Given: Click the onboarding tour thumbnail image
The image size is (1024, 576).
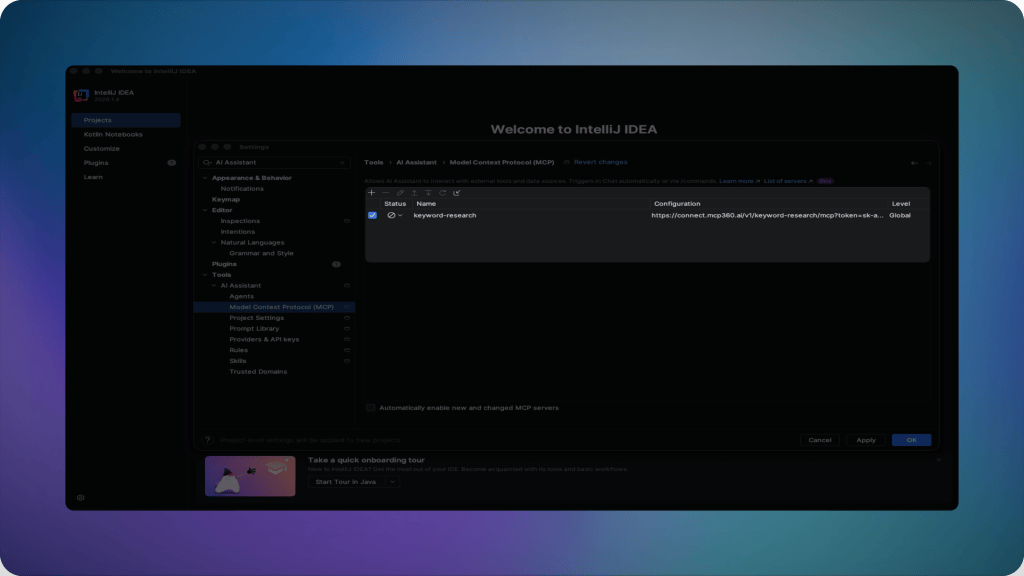Looking at the screenshot, I should [x=250, y=476].
